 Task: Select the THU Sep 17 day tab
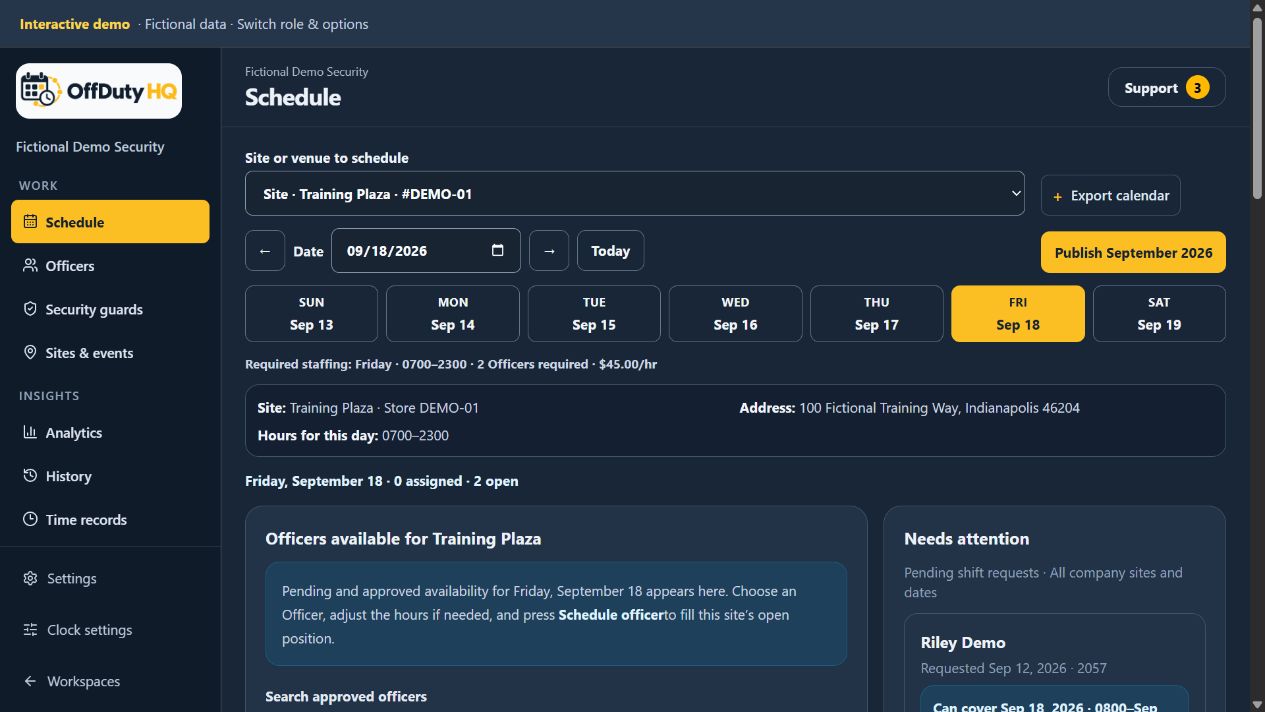pyautogui.click(x=877, y=314)
